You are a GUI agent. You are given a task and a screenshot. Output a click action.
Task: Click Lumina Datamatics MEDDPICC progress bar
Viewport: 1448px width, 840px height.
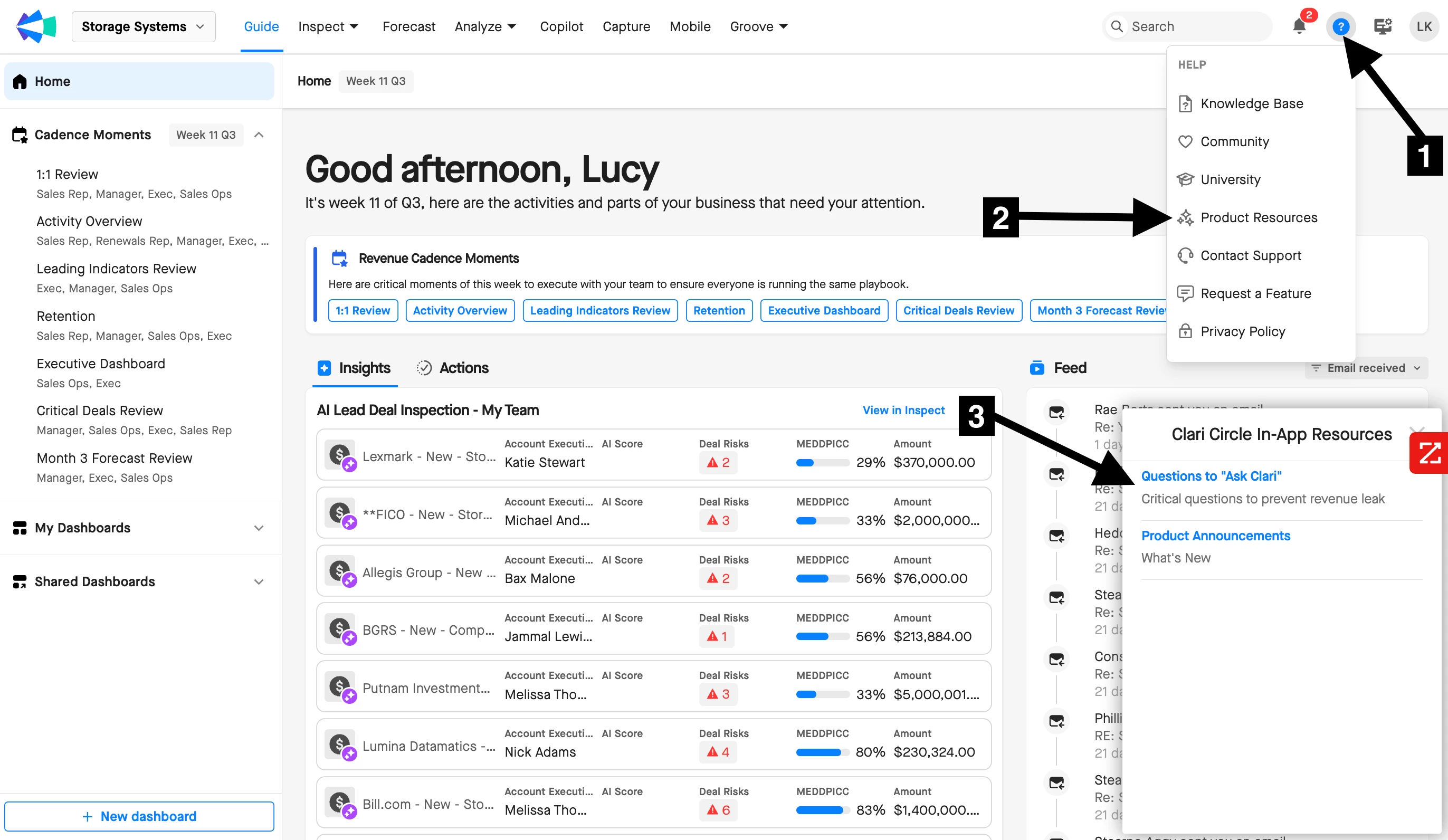[x=822, y=752]
